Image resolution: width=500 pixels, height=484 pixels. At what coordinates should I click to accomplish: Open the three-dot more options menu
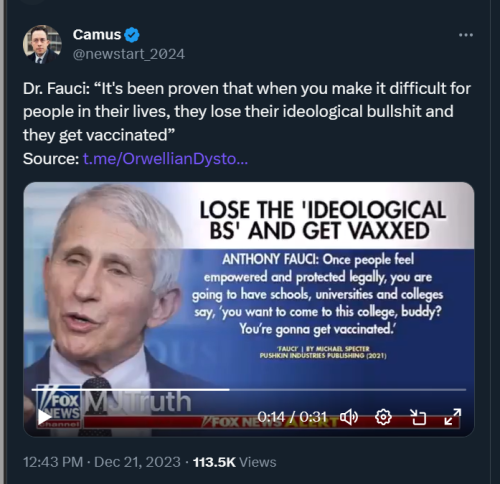click(466, 35)
